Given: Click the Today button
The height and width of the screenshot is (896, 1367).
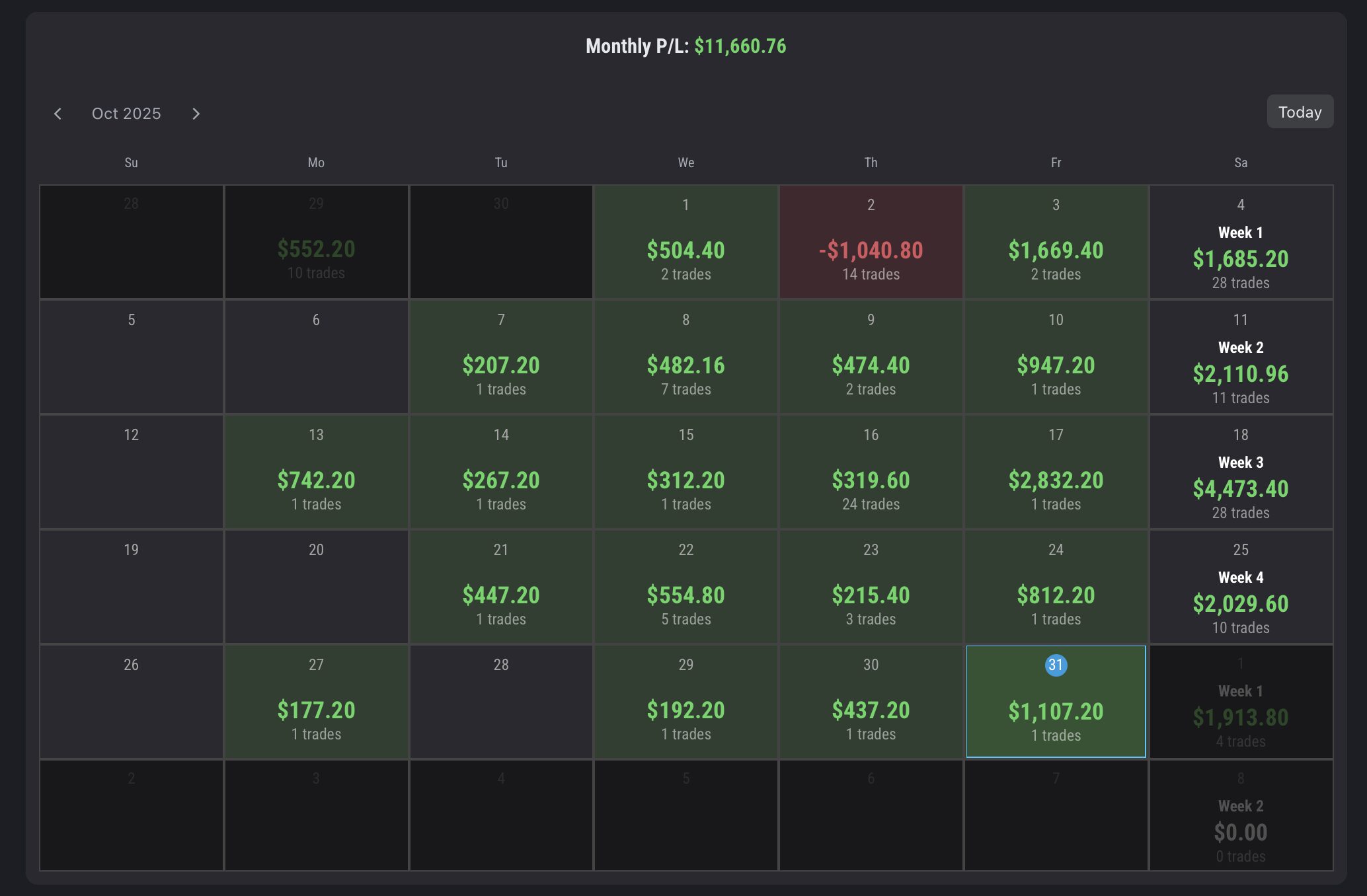Looking at the screenshot, I should 1300,112.
